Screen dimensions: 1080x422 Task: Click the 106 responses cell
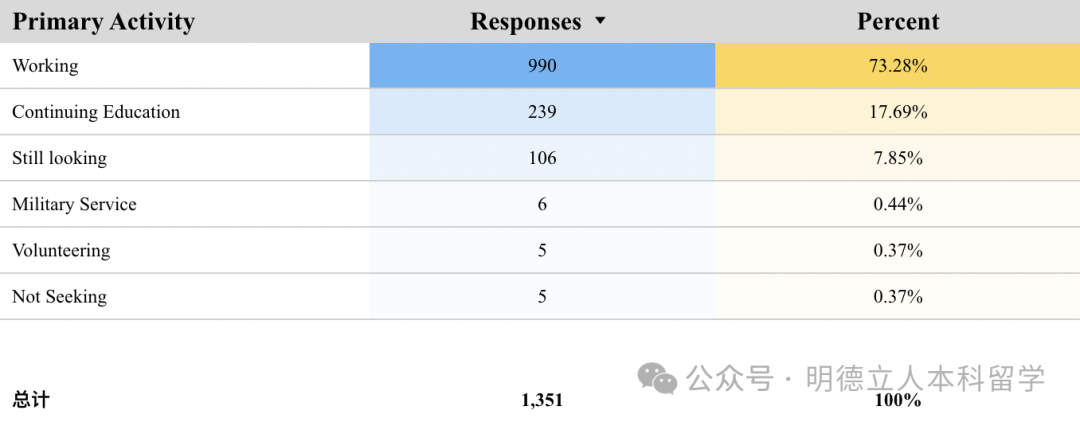[x=542, y=158]
